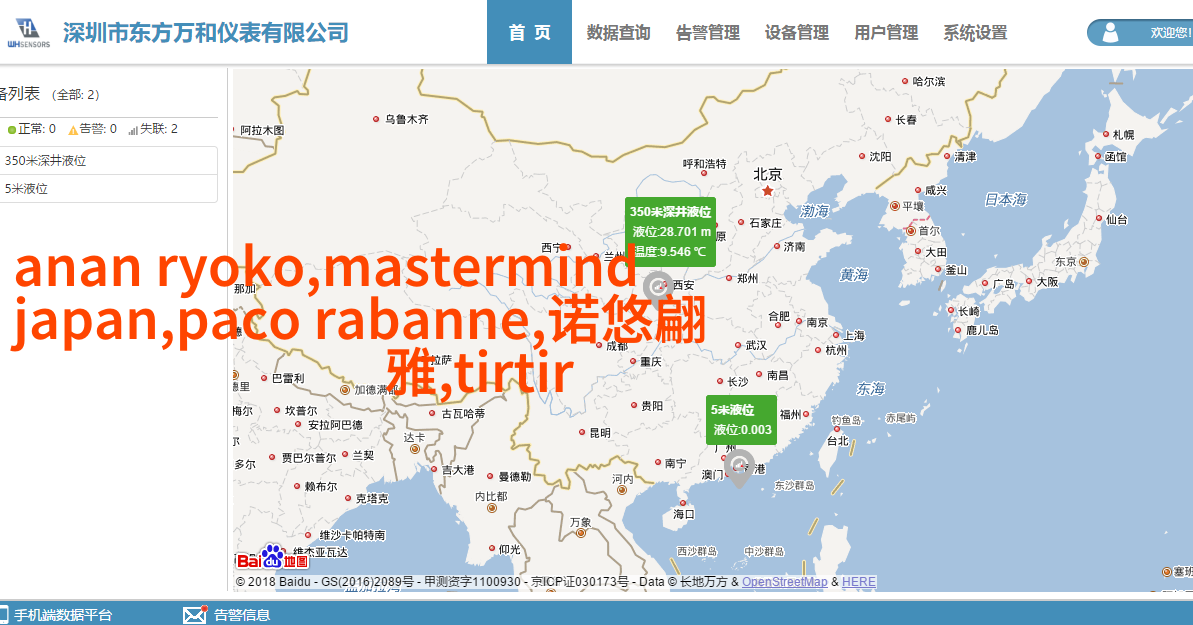This screenshot has width=1193, height=625.
Task: Click the 失联 signal bars icon
Action: pyautogui.click(x=133, y=130)
